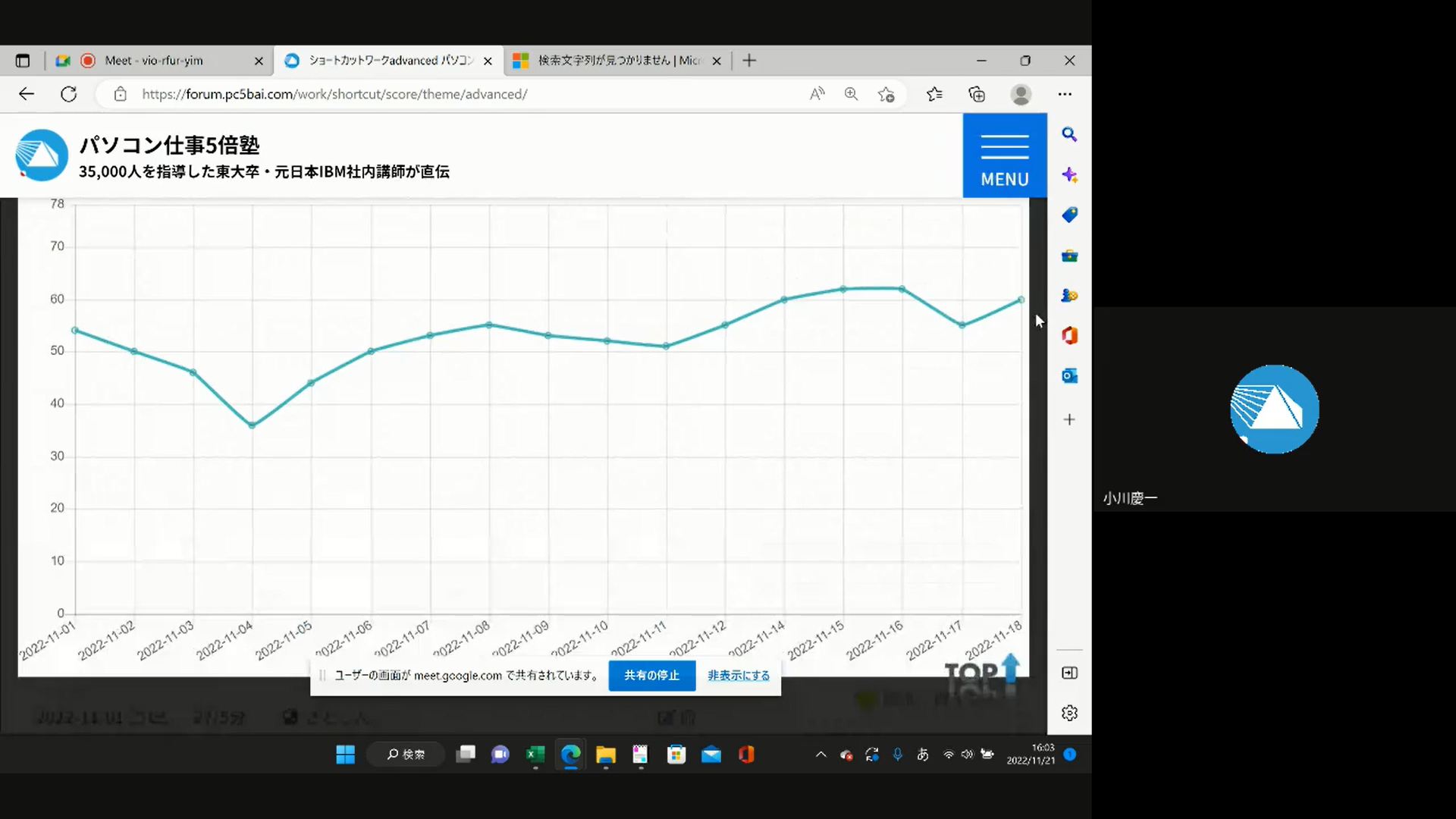Toggle the sidebar hide button
Image resolution: width=1456 pixels, height=819 pixels.
click(x=1069, y=673)
